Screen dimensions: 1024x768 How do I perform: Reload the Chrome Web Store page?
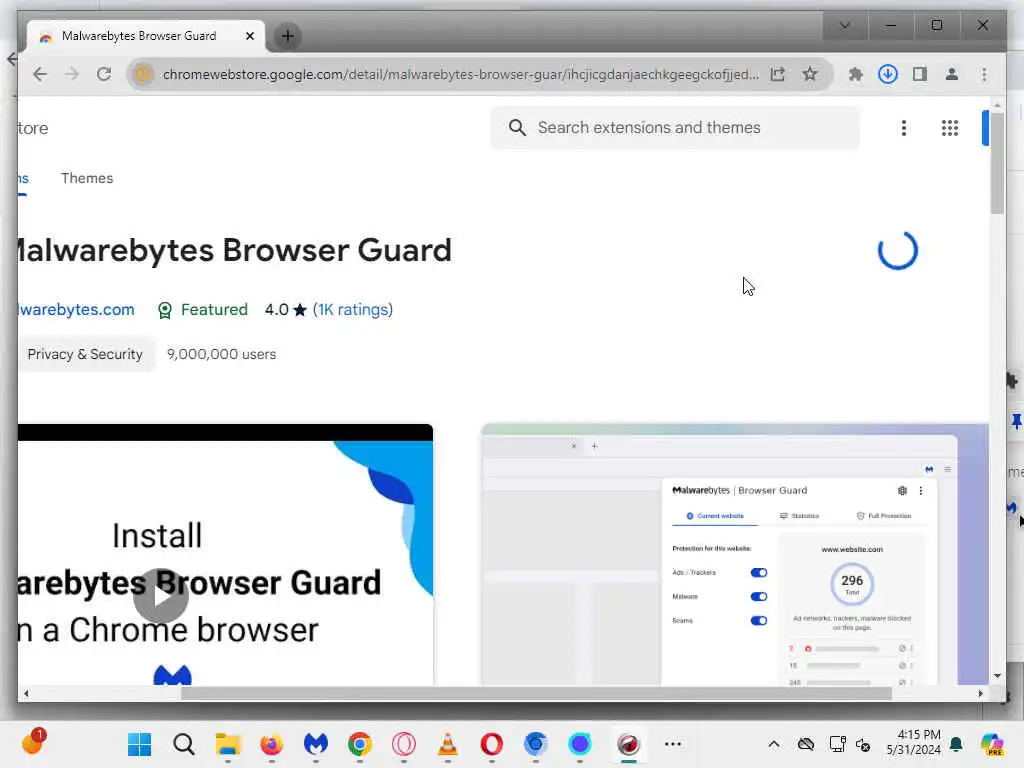coord(104,74)
